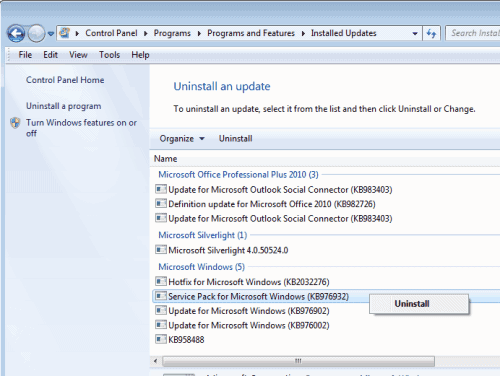This screenshot has height=376, width=500.
Task: Select Microsoft Silverlight 4.0.50524.0
Action: [228, 250]
